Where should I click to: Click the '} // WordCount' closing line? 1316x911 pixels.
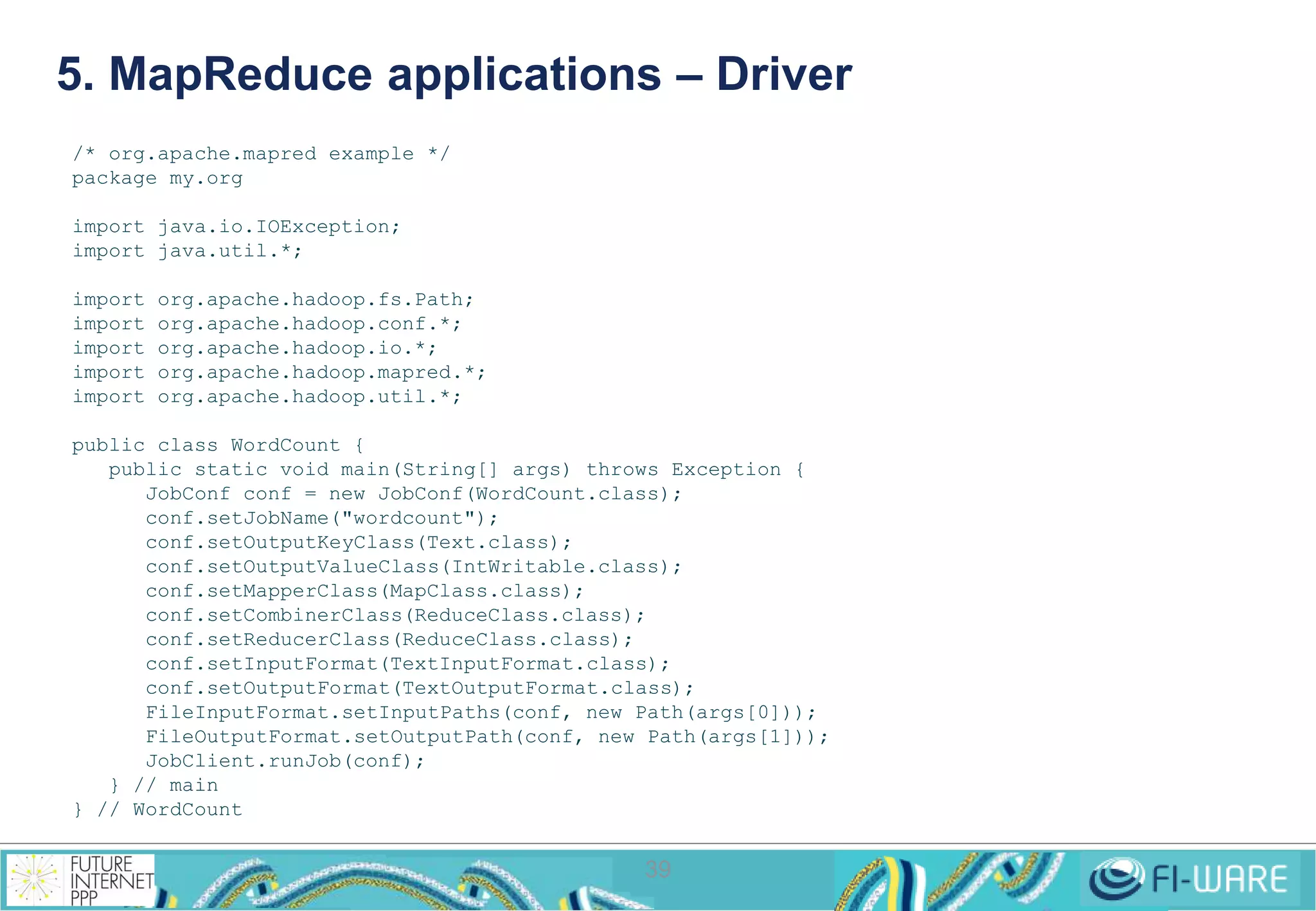point(158,811)
